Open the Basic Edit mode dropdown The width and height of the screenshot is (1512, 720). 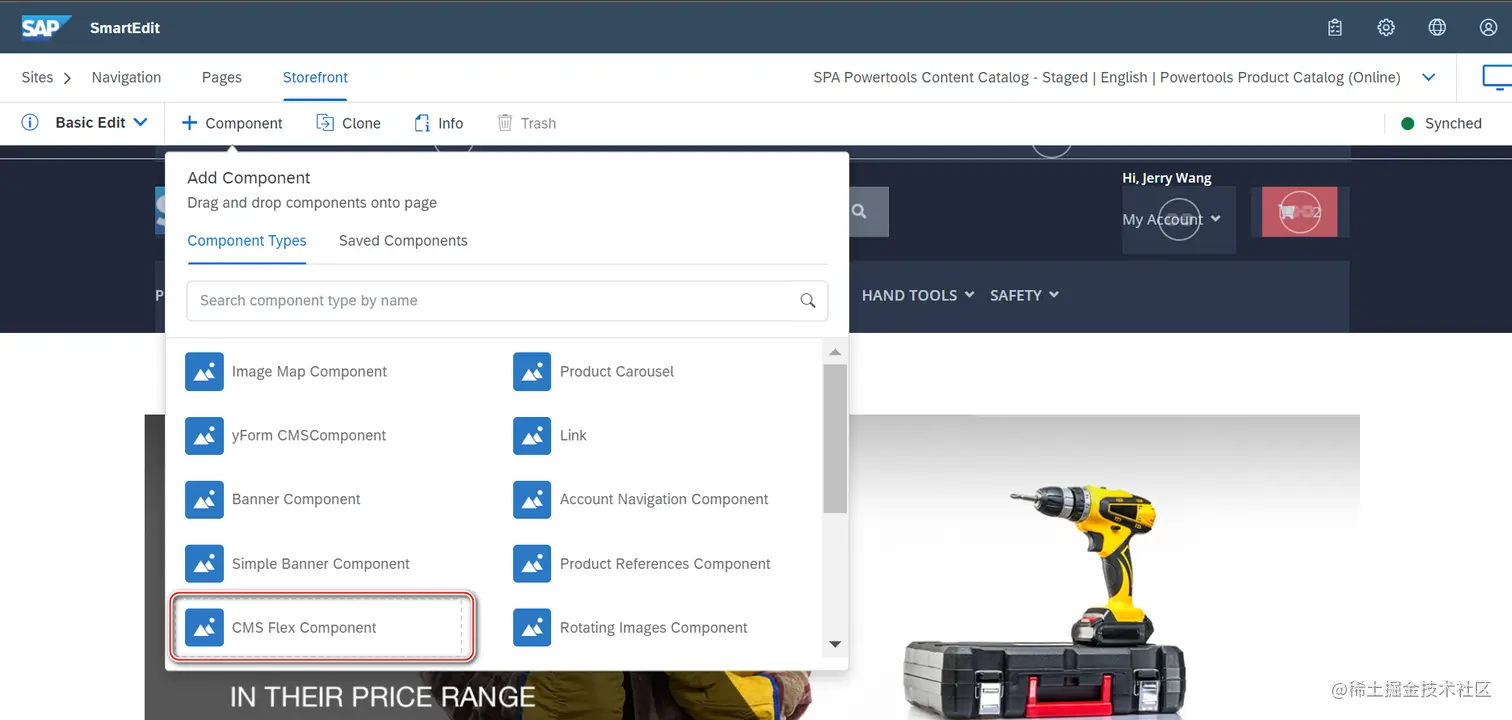(101, 122)
